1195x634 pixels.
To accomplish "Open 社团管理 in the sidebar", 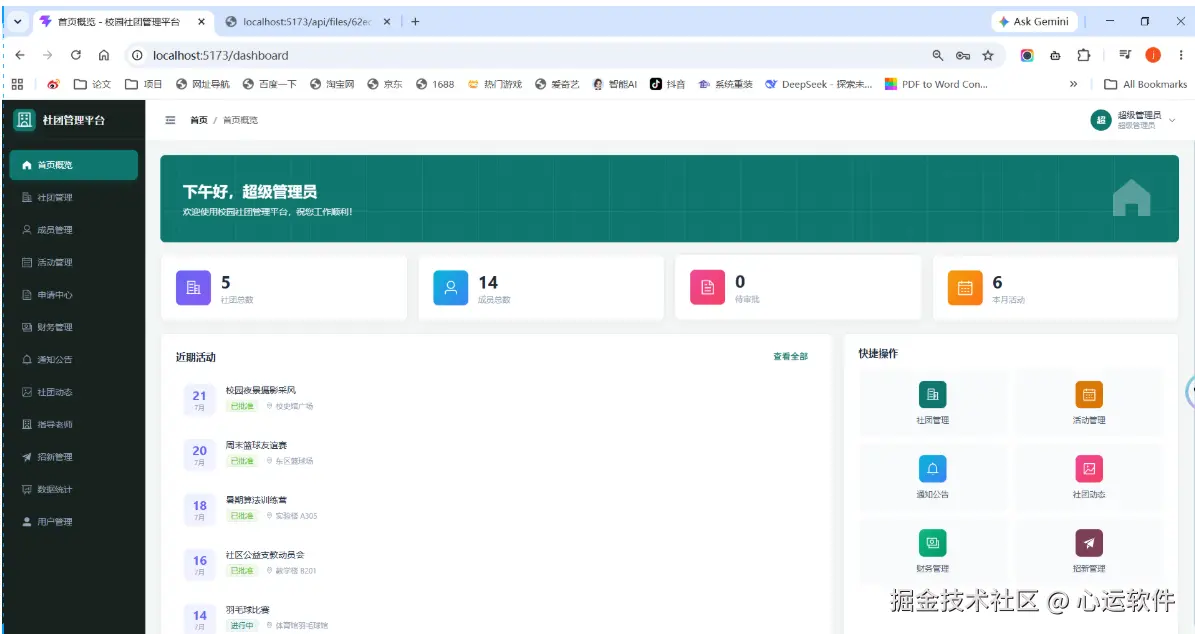I will click(74, 197).
